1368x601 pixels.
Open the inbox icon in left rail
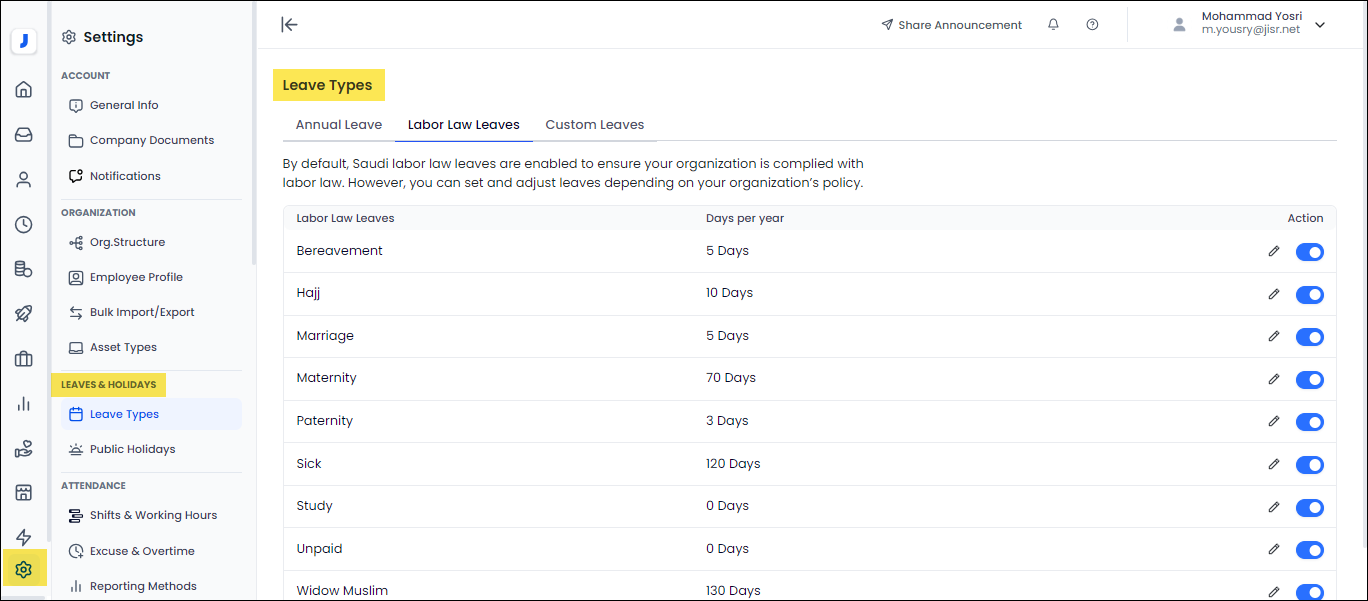tap(24, 135)
